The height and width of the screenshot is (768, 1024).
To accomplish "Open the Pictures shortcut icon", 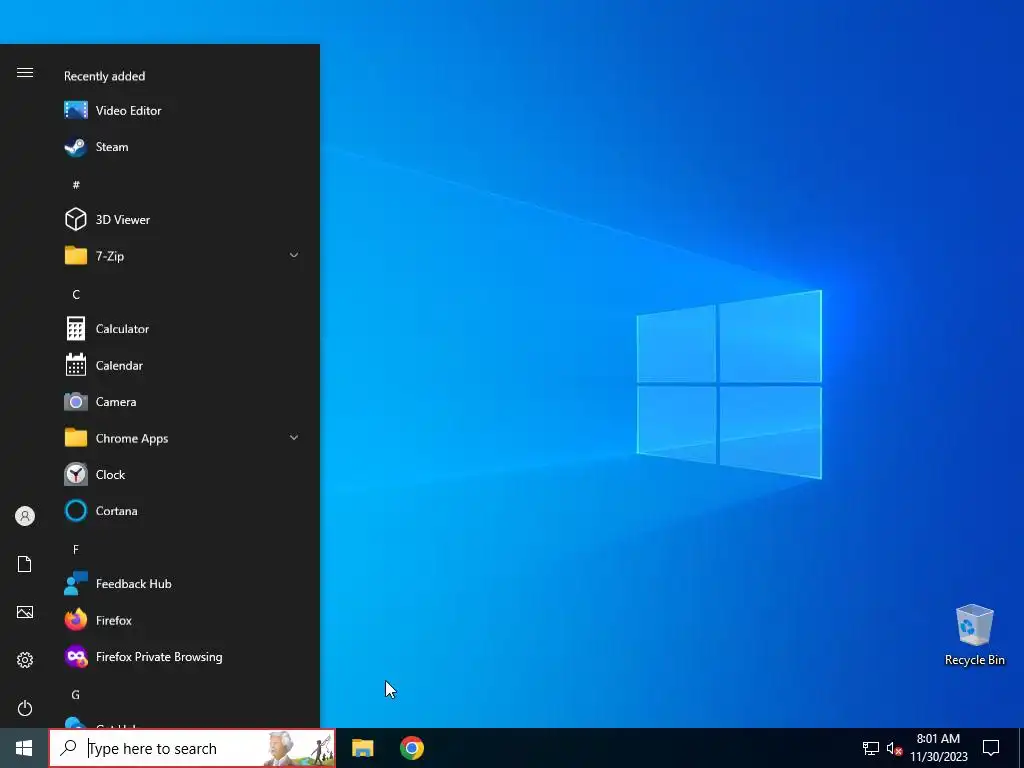I will pyautogui.click(x=25, y=612).
